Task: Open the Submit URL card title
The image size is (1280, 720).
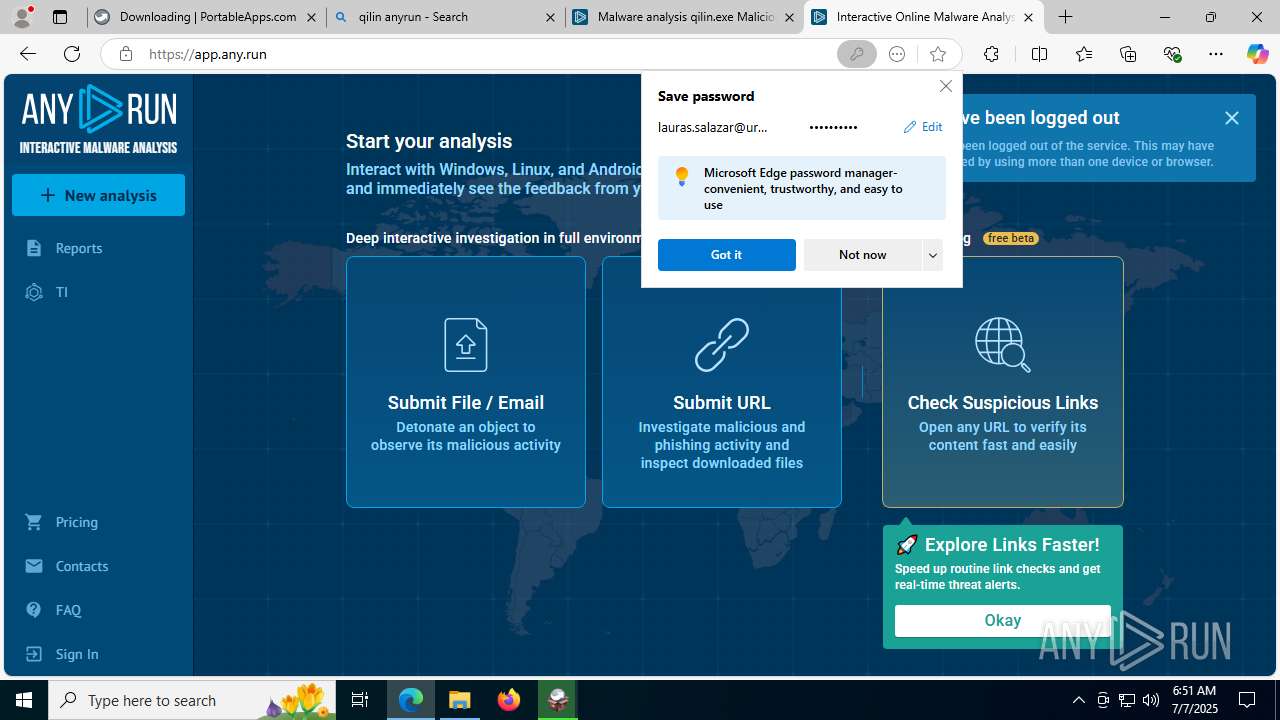Action: pyautogui.click(x=722, y=403)
